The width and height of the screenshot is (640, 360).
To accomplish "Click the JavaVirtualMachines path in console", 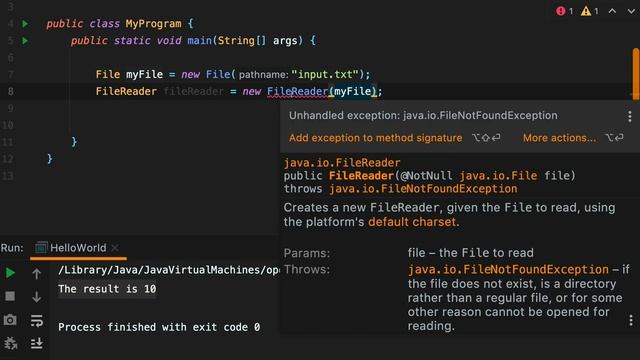I will [x=169, y=270].
